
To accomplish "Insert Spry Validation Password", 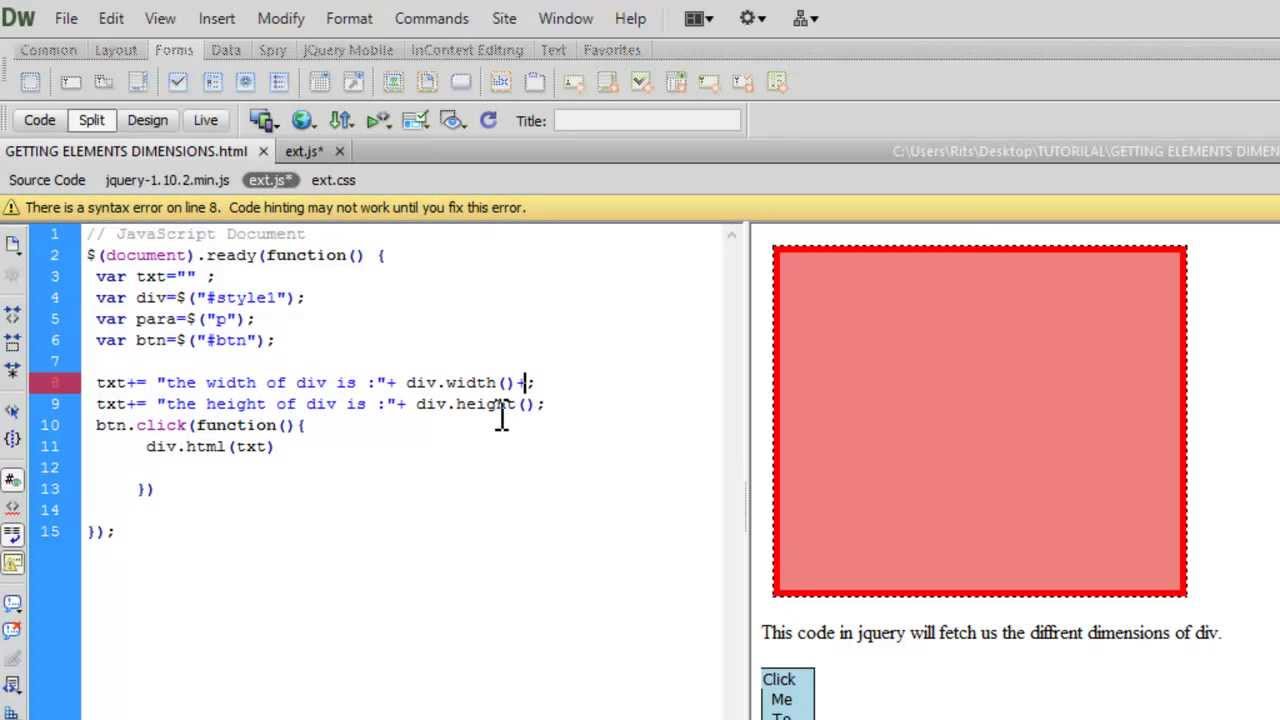I will tap(709, 82).
